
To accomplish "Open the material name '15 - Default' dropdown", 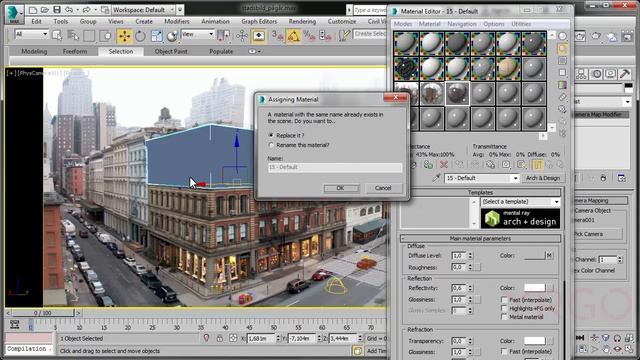I will (x=482, y=178).
